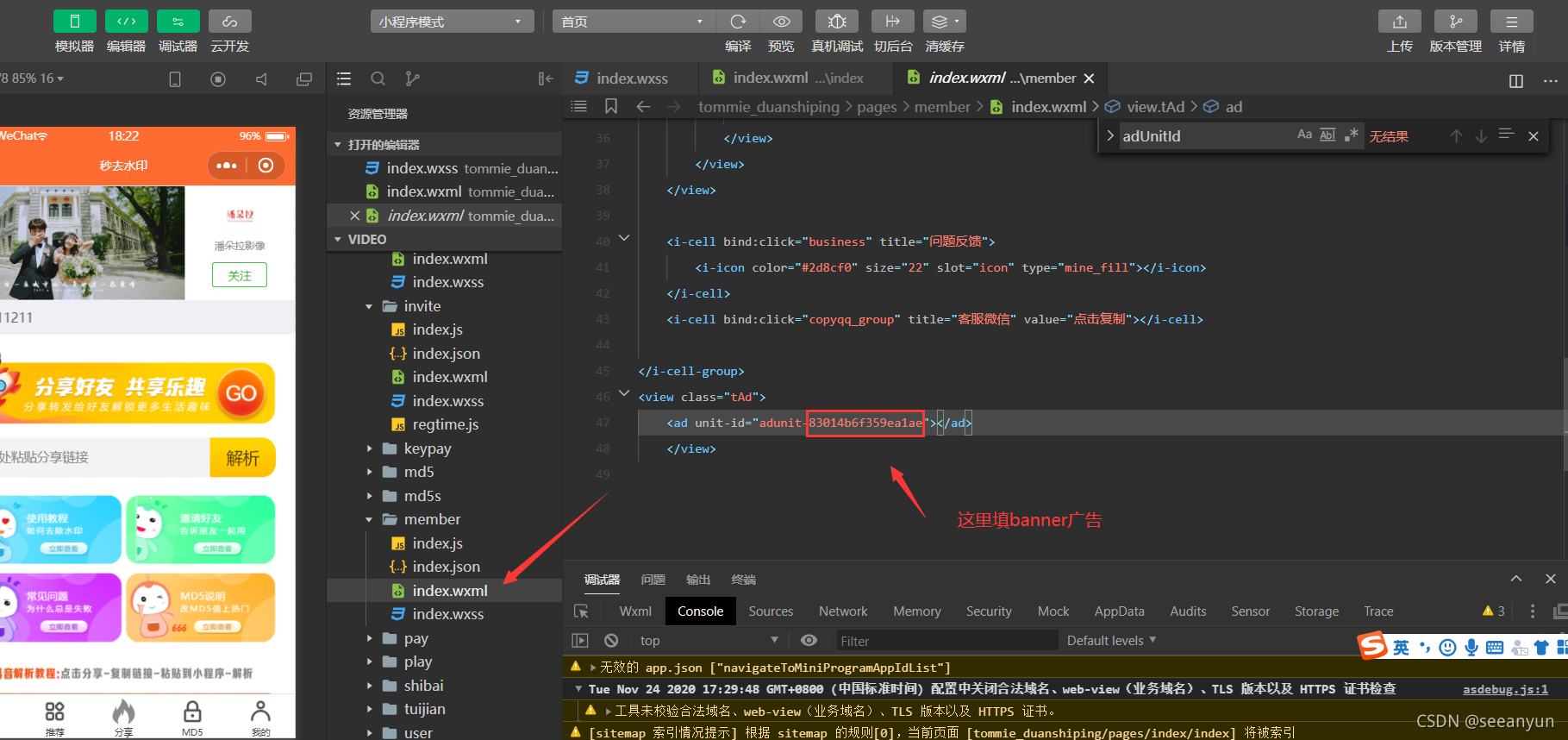Open cloud development panel
This screenshot has width=1568, height=740.
point(229,22)
